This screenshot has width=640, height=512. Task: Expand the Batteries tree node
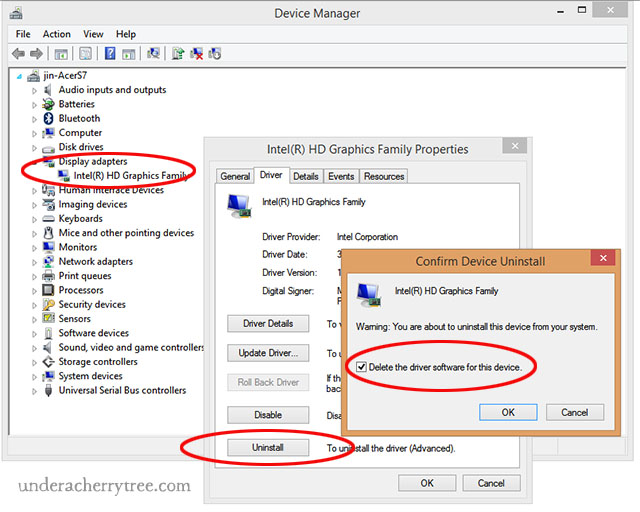pos(34,105)
